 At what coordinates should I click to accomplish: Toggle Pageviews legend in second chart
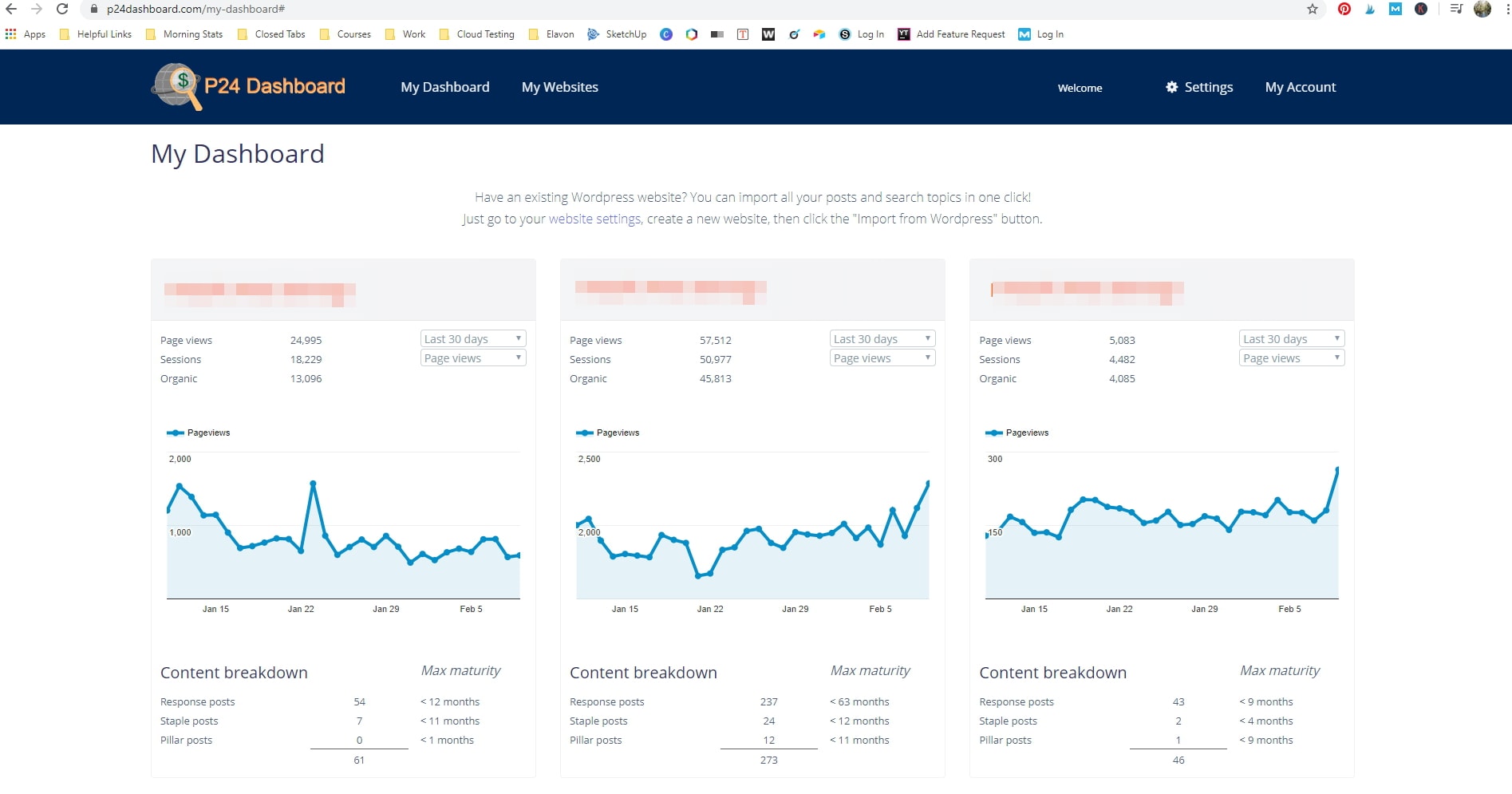(607, 433)
